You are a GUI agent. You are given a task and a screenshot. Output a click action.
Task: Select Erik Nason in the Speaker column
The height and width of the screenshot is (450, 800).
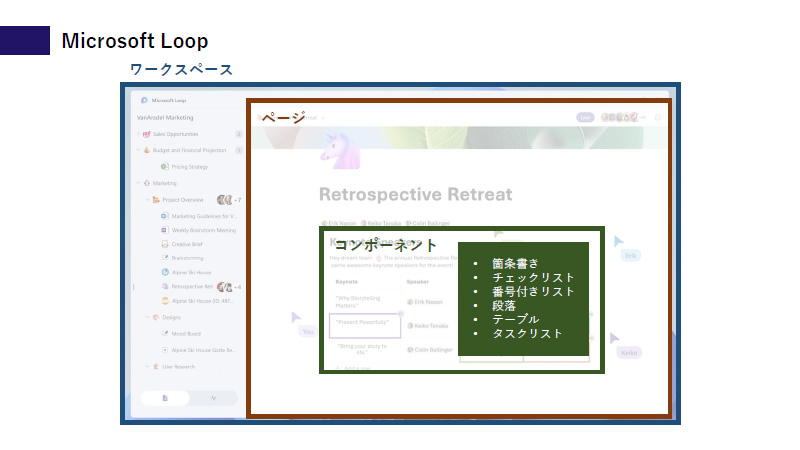click(x=425, y=302)
